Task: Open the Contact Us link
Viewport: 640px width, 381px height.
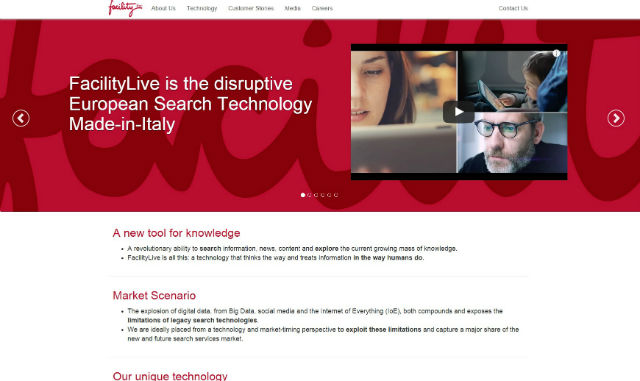Action: [x=513, y=8]
